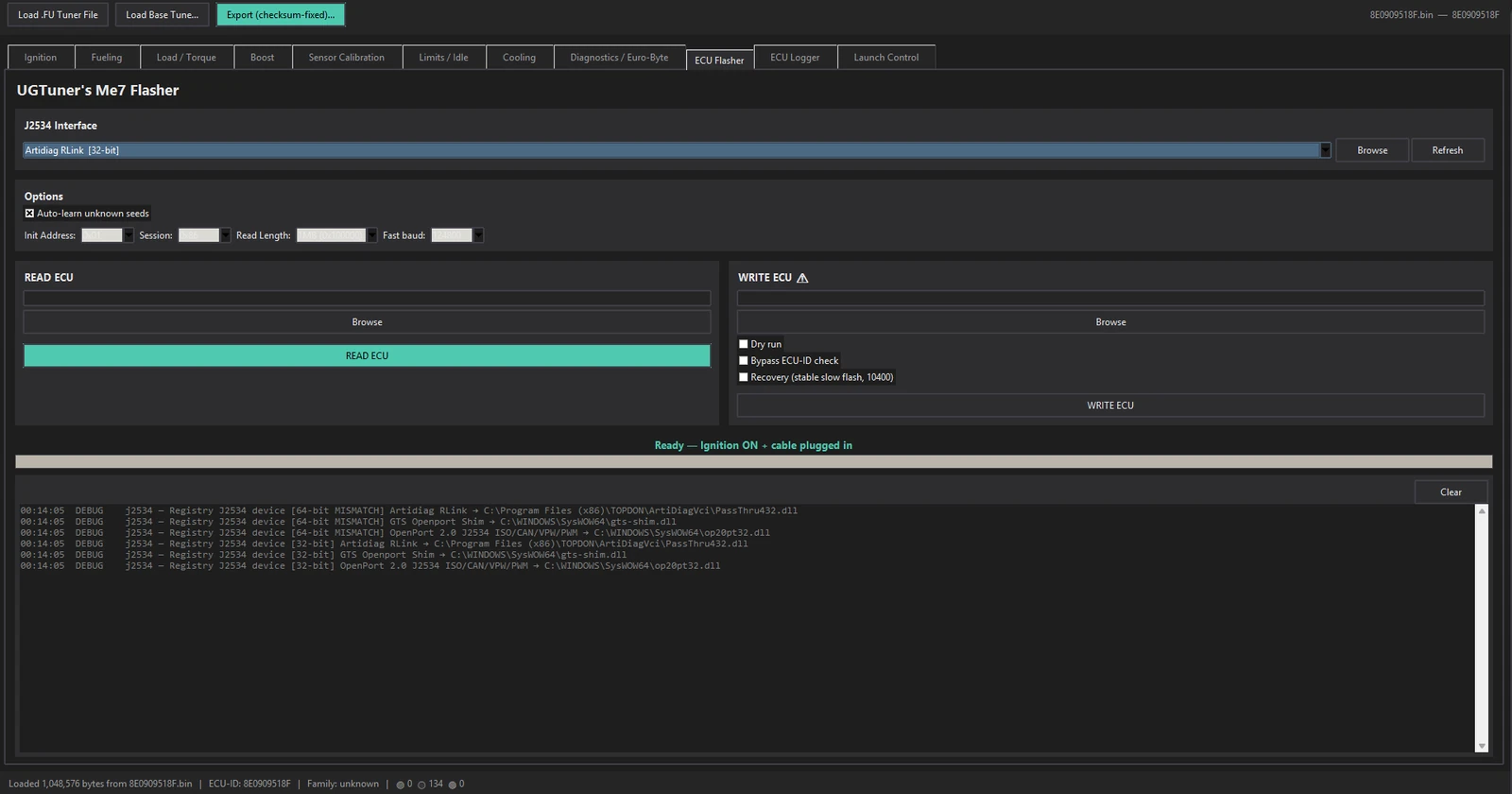Click Browse under WRITE ECU
Image resolution: width=1512 pixels, height=794 pixels.
coord(1110,322)
